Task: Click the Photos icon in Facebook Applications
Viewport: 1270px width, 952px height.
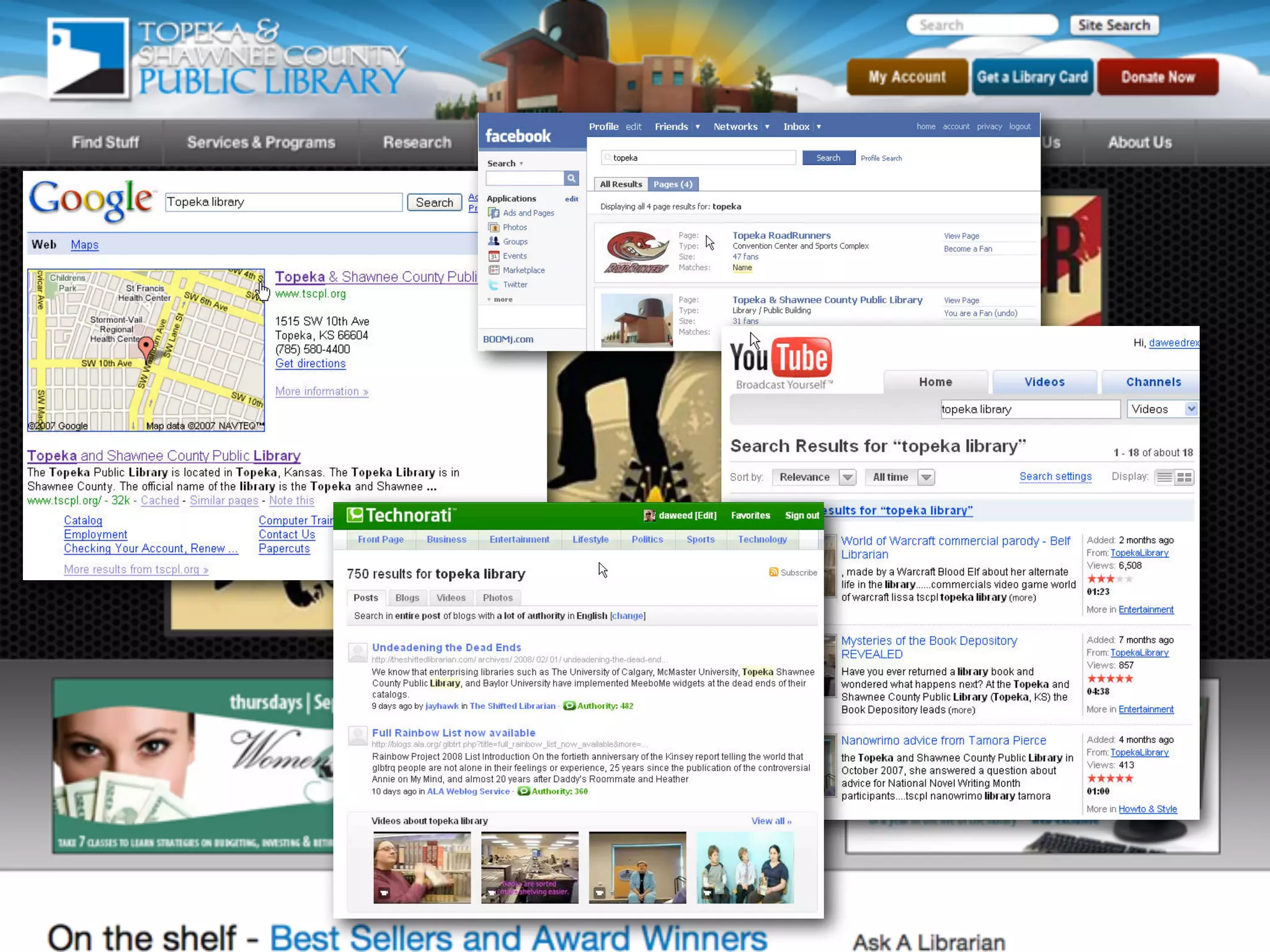Action: coord(494,227)
